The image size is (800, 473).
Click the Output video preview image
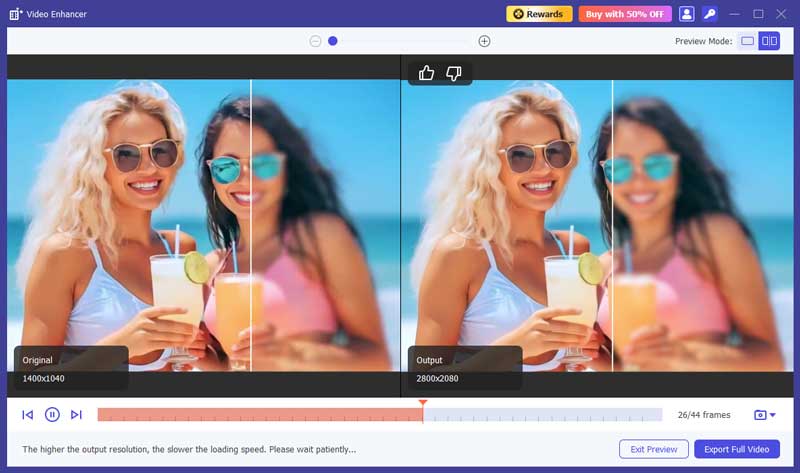(597, 225)
